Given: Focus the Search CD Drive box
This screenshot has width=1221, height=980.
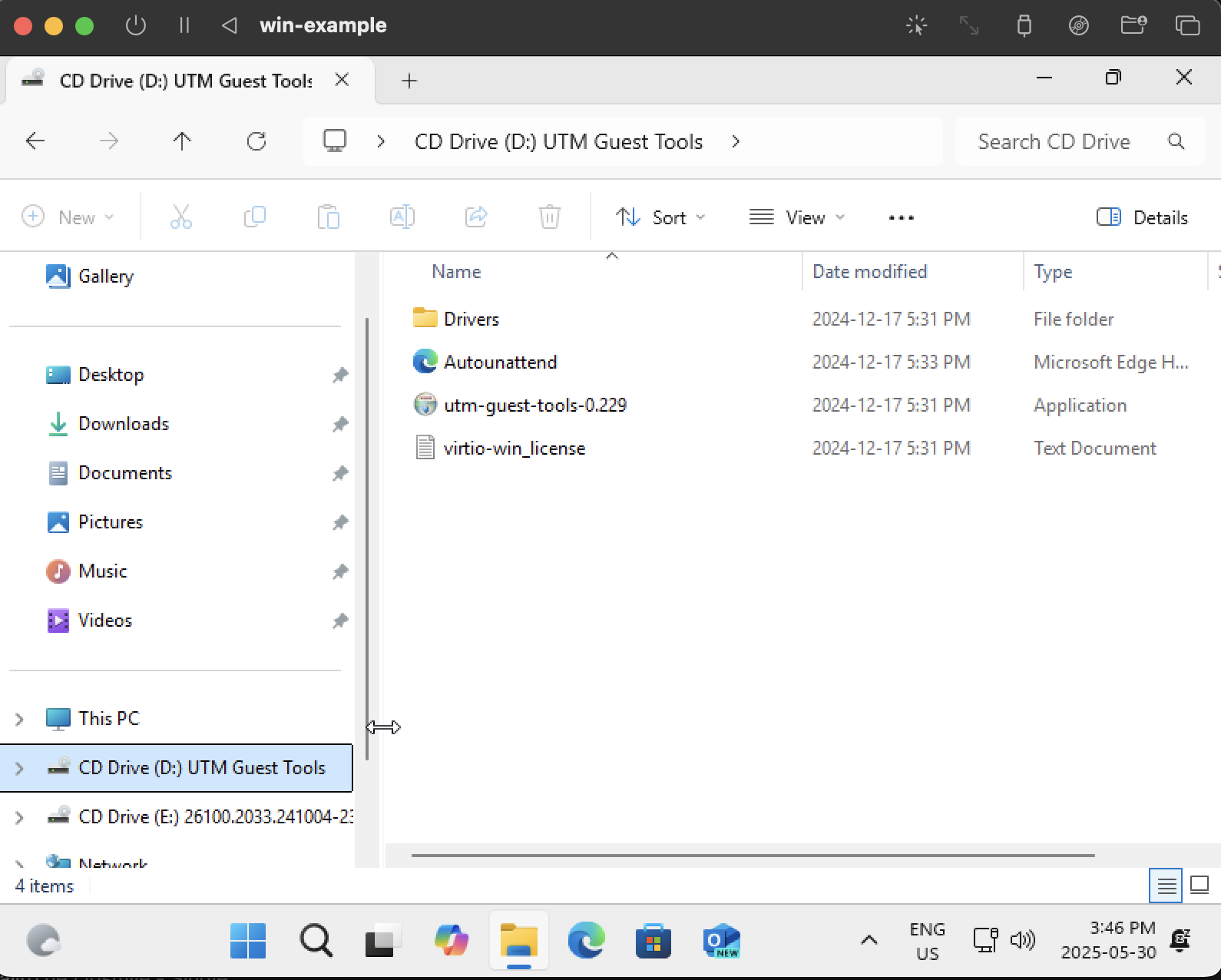Looking at the screenshot, I should (1080, 141).
